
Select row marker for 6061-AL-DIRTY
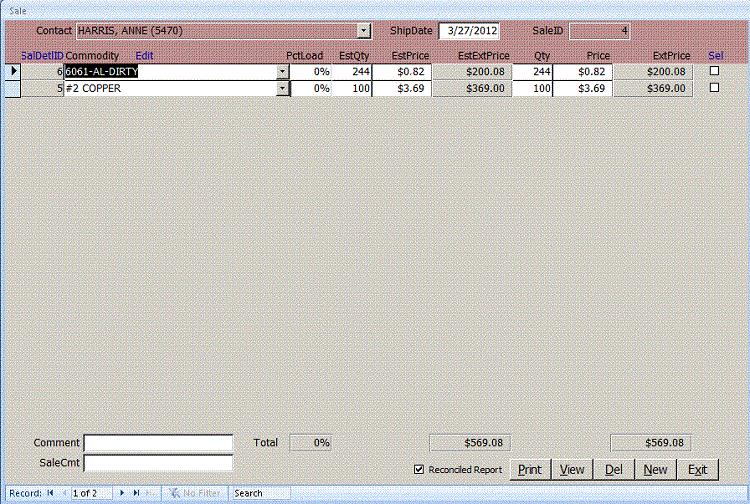coord(13,72)
